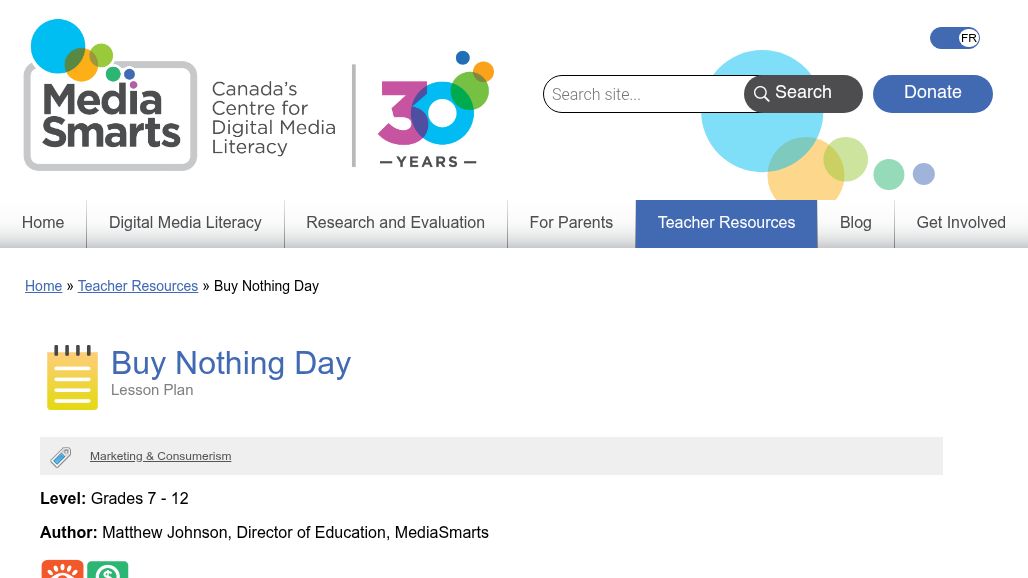Screen dimensions: 1028x578
Task: Open the For Parents menu
Action: 571,223
